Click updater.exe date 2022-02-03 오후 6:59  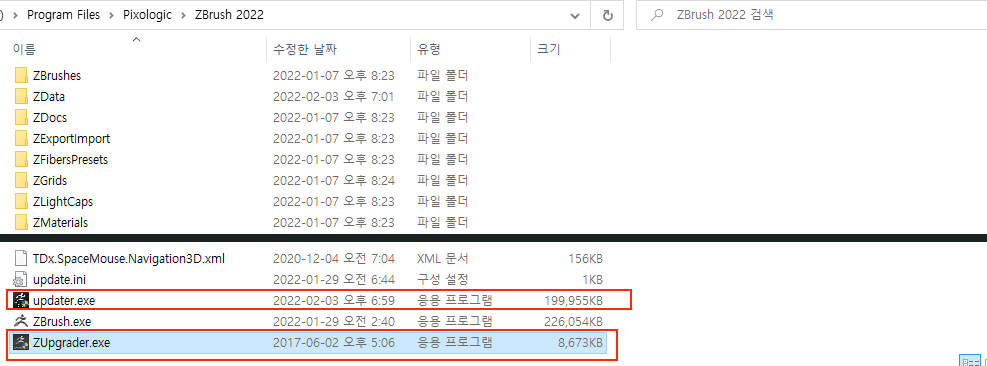click(x=334, y=300)
